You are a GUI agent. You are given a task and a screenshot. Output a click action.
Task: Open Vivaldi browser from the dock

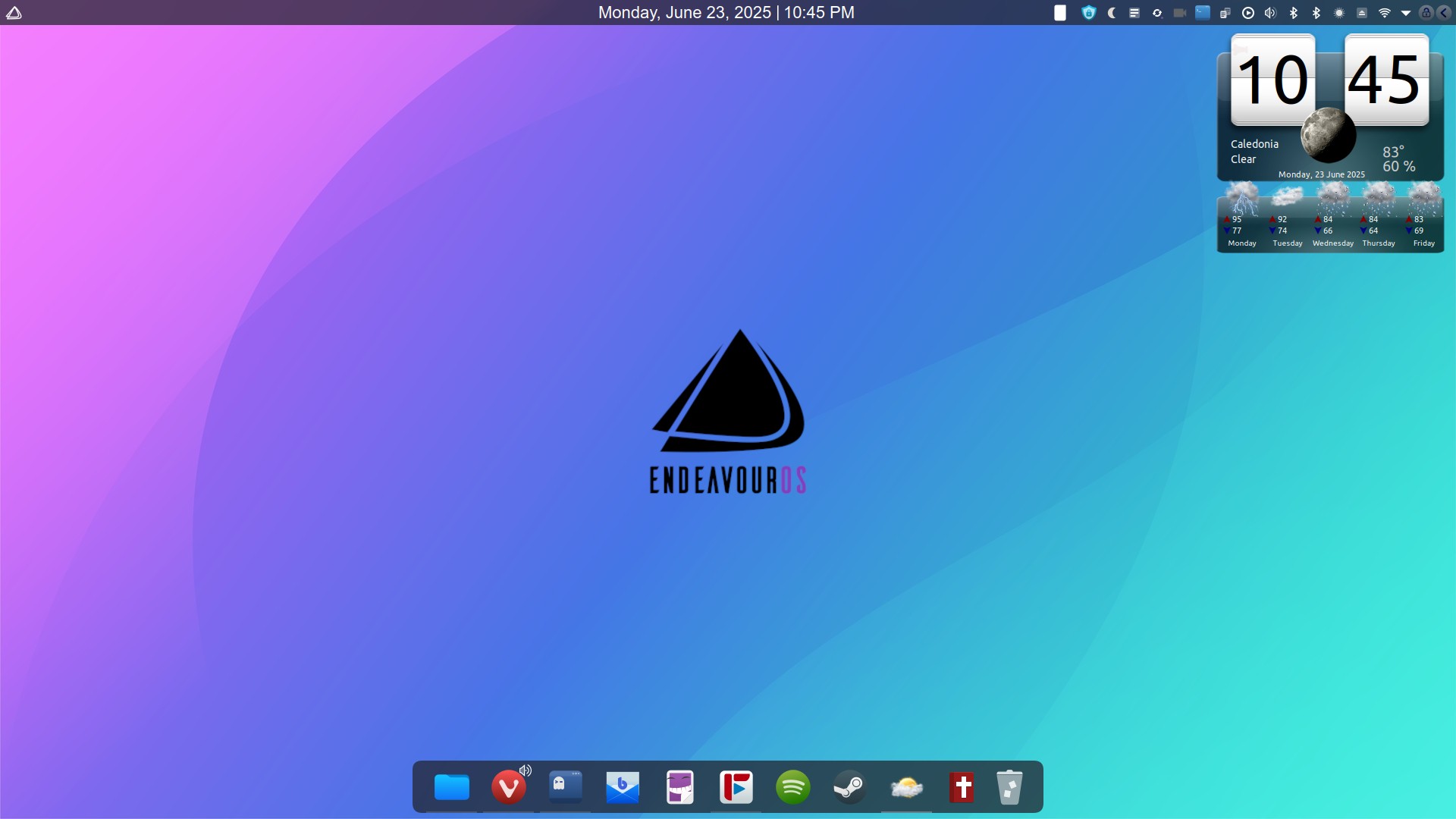(508, 787)
